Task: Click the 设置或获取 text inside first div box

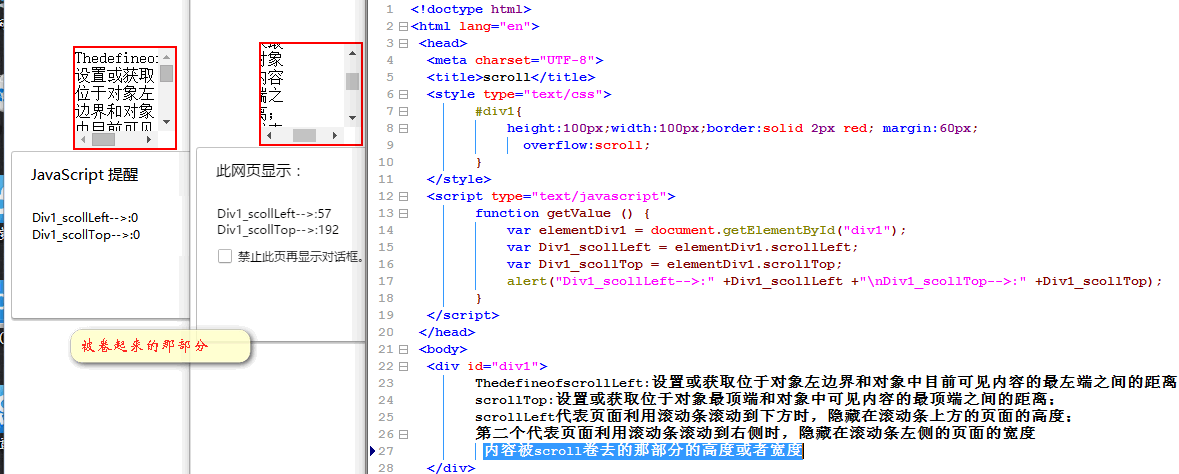Action: point(114,77)
